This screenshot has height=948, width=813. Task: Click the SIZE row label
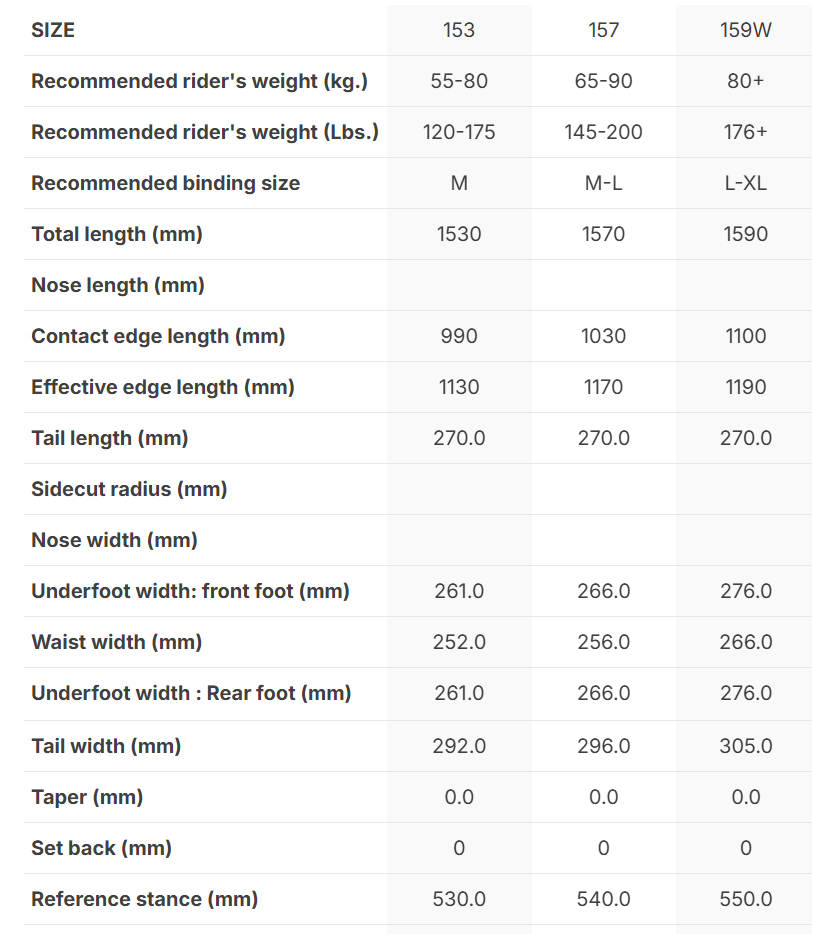(53, 30)
